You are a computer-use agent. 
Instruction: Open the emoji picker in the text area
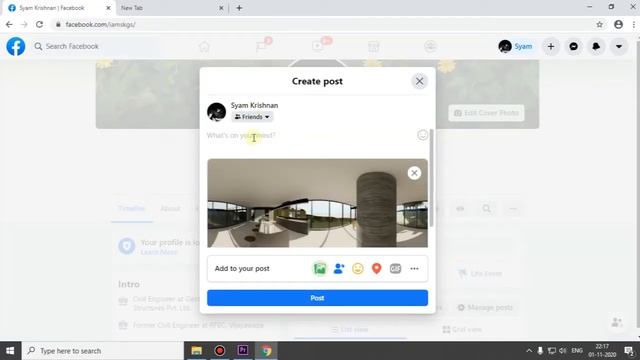[x=422, y=135]
